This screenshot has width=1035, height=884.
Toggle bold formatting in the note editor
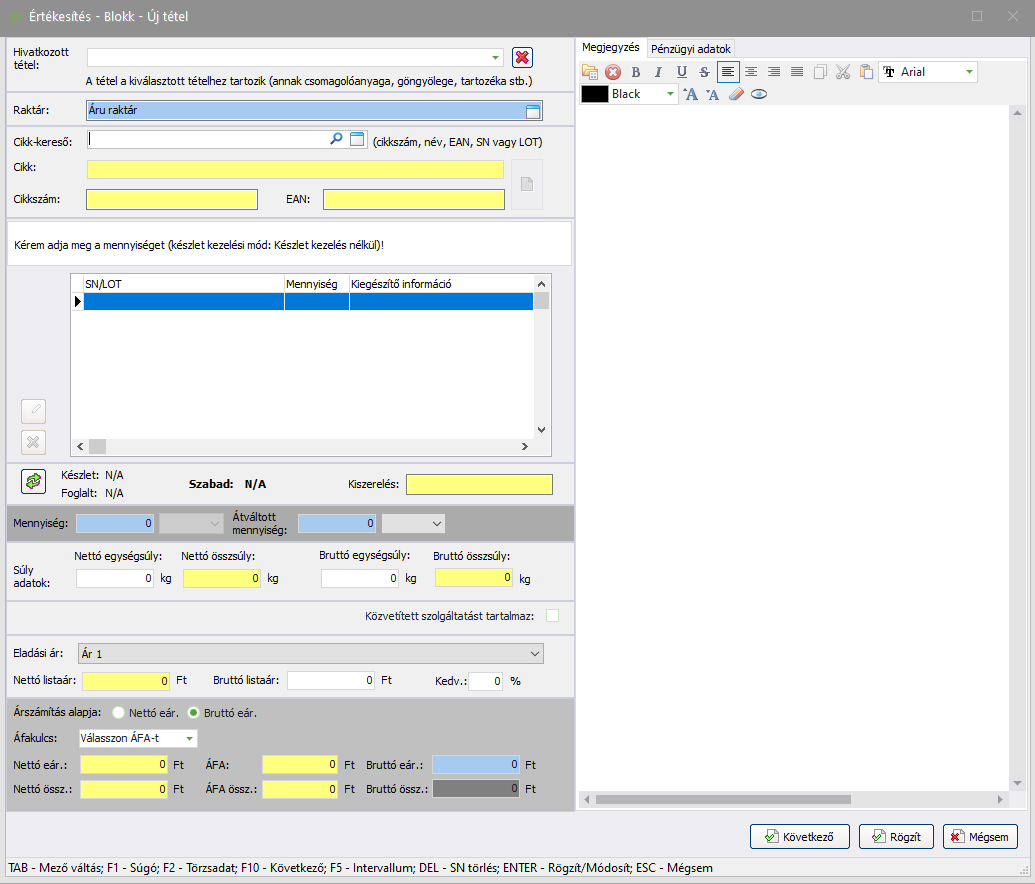coord(635,72)
